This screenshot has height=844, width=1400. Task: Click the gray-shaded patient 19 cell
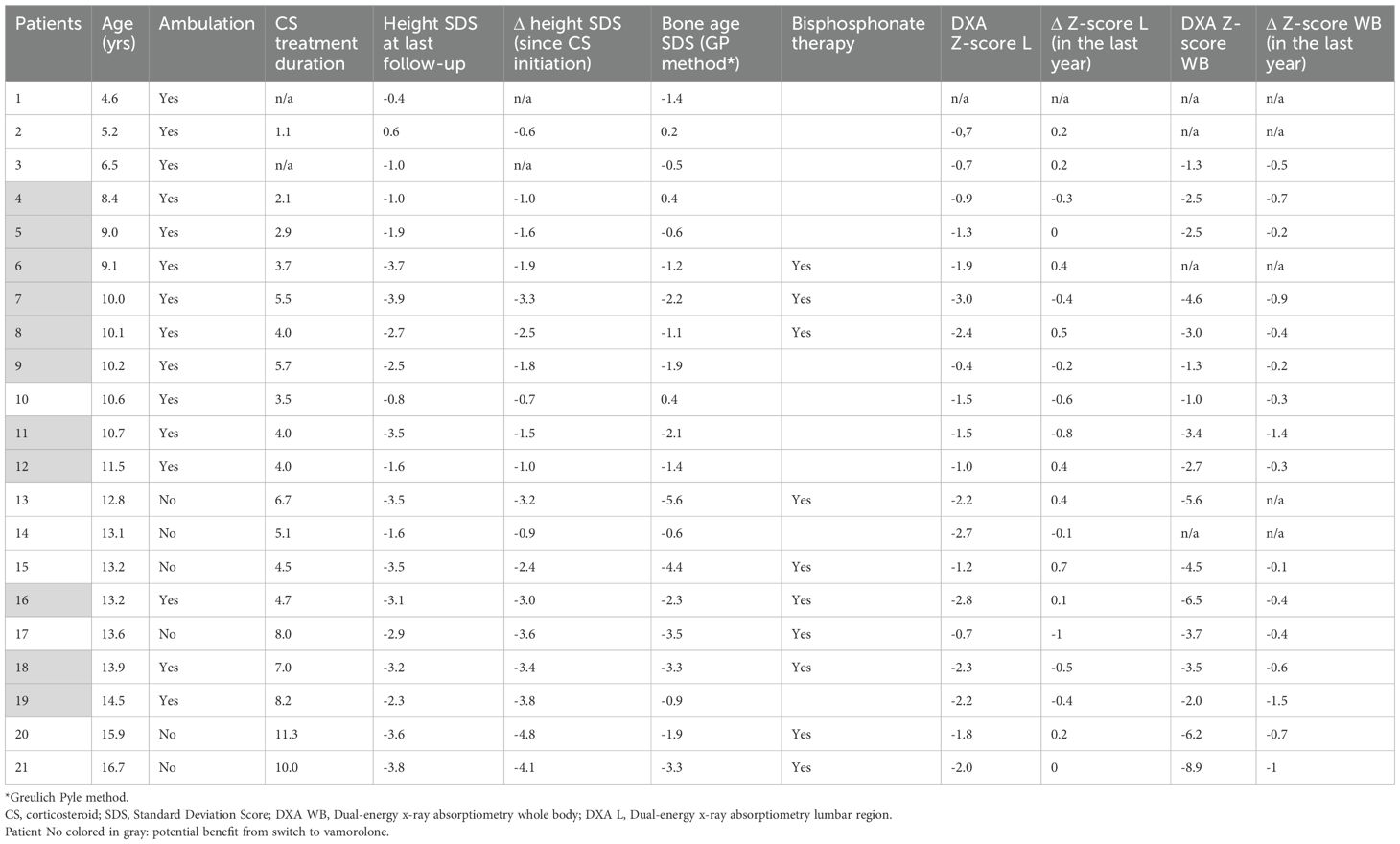pos(48,701)
